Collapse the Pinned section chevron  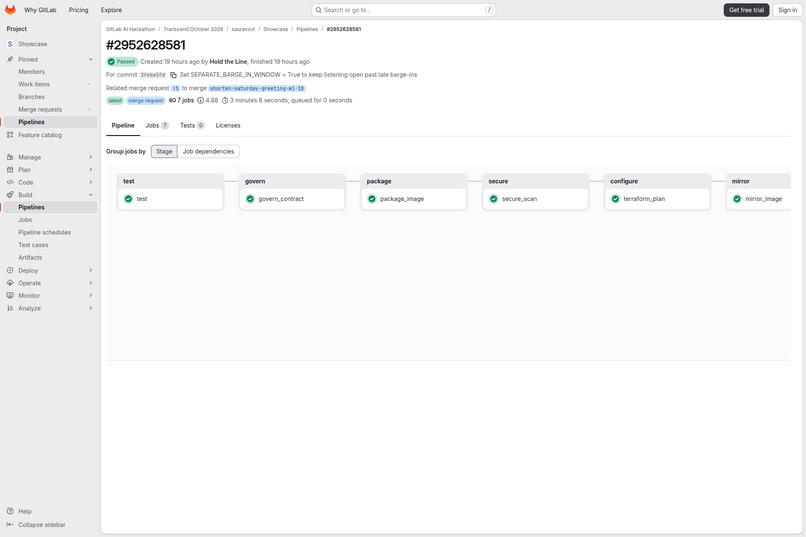90,60
